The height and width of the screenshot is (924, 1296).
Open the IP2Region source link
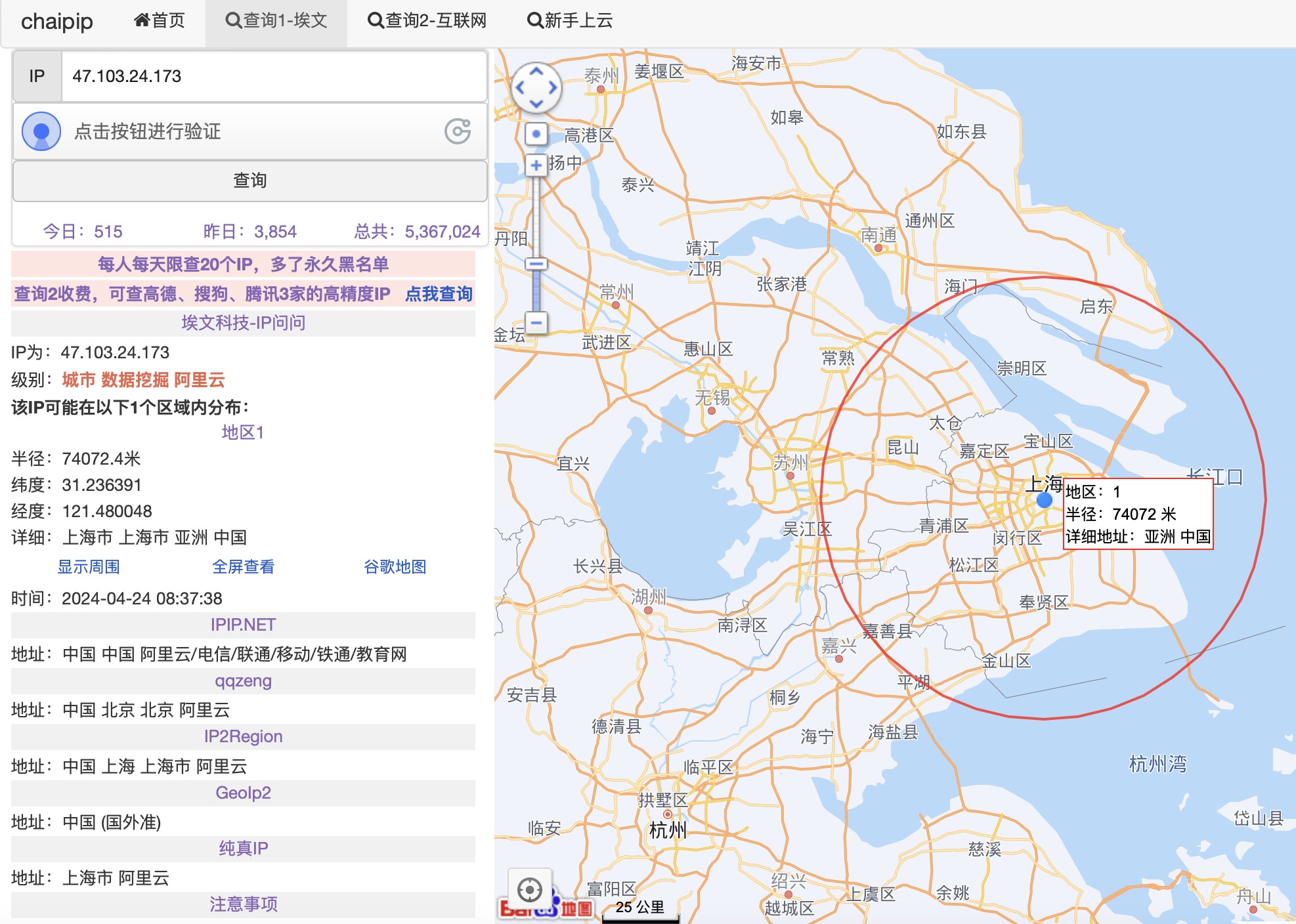pyautogui.click(x=244, y=736)
